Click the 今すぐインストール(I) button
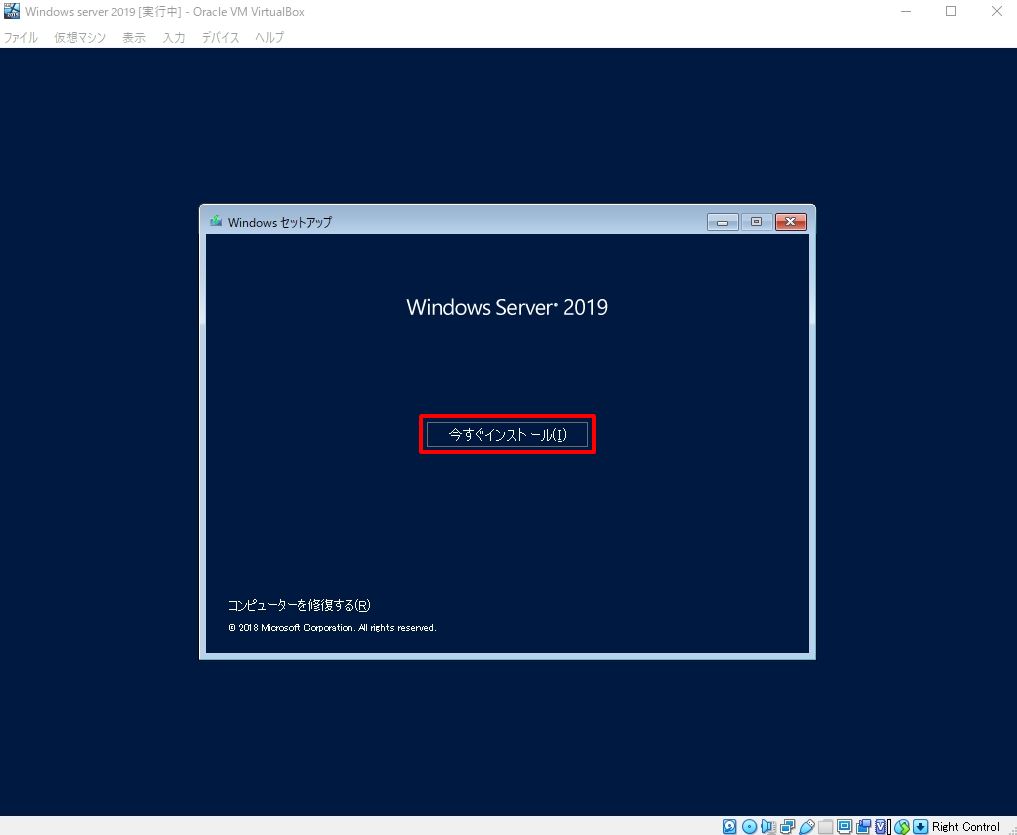This screenshot has height=835, width=1017. point(507,435)
